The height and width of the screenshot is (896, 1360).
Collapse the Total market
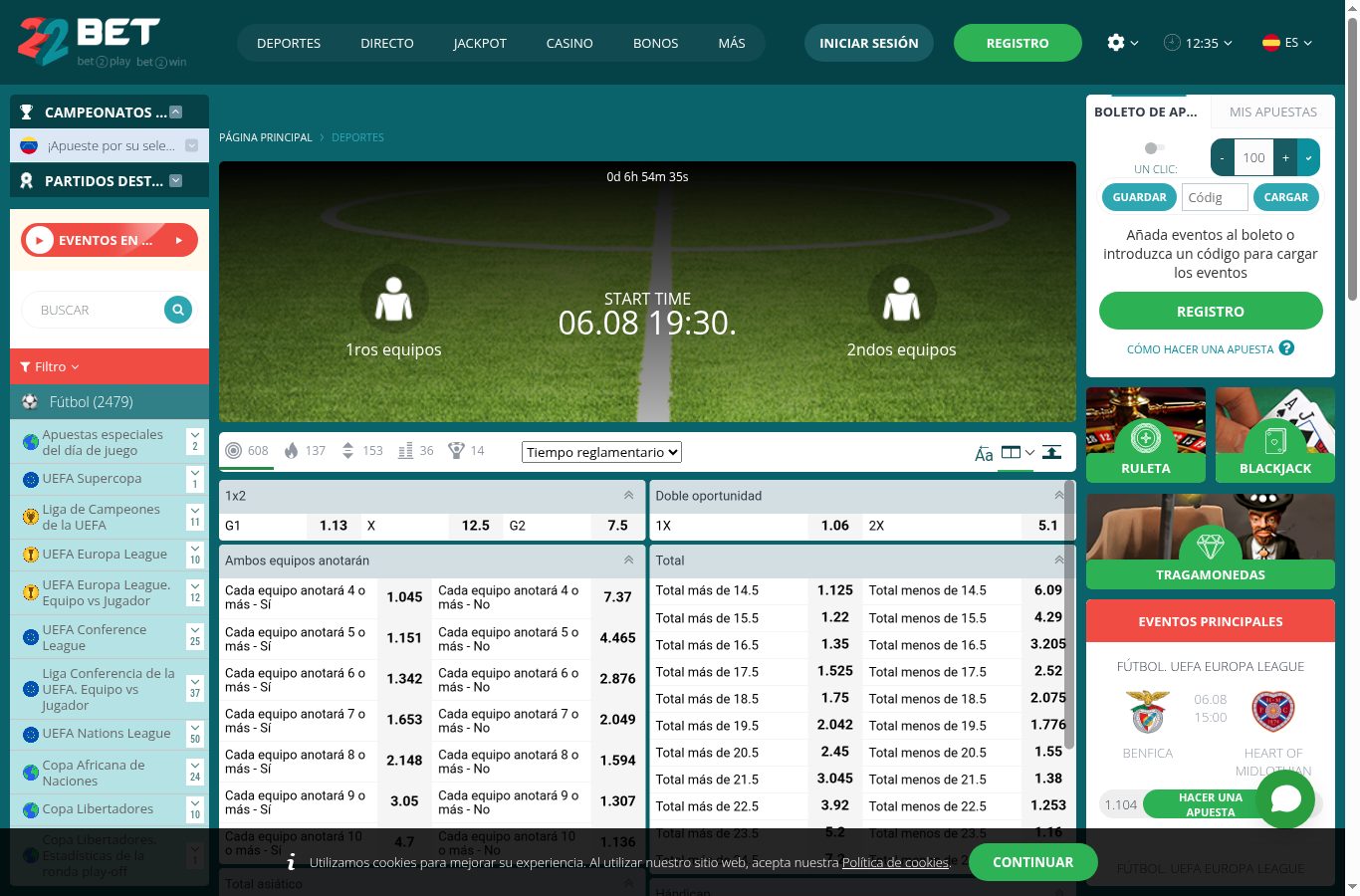(x=1058, y=560)
